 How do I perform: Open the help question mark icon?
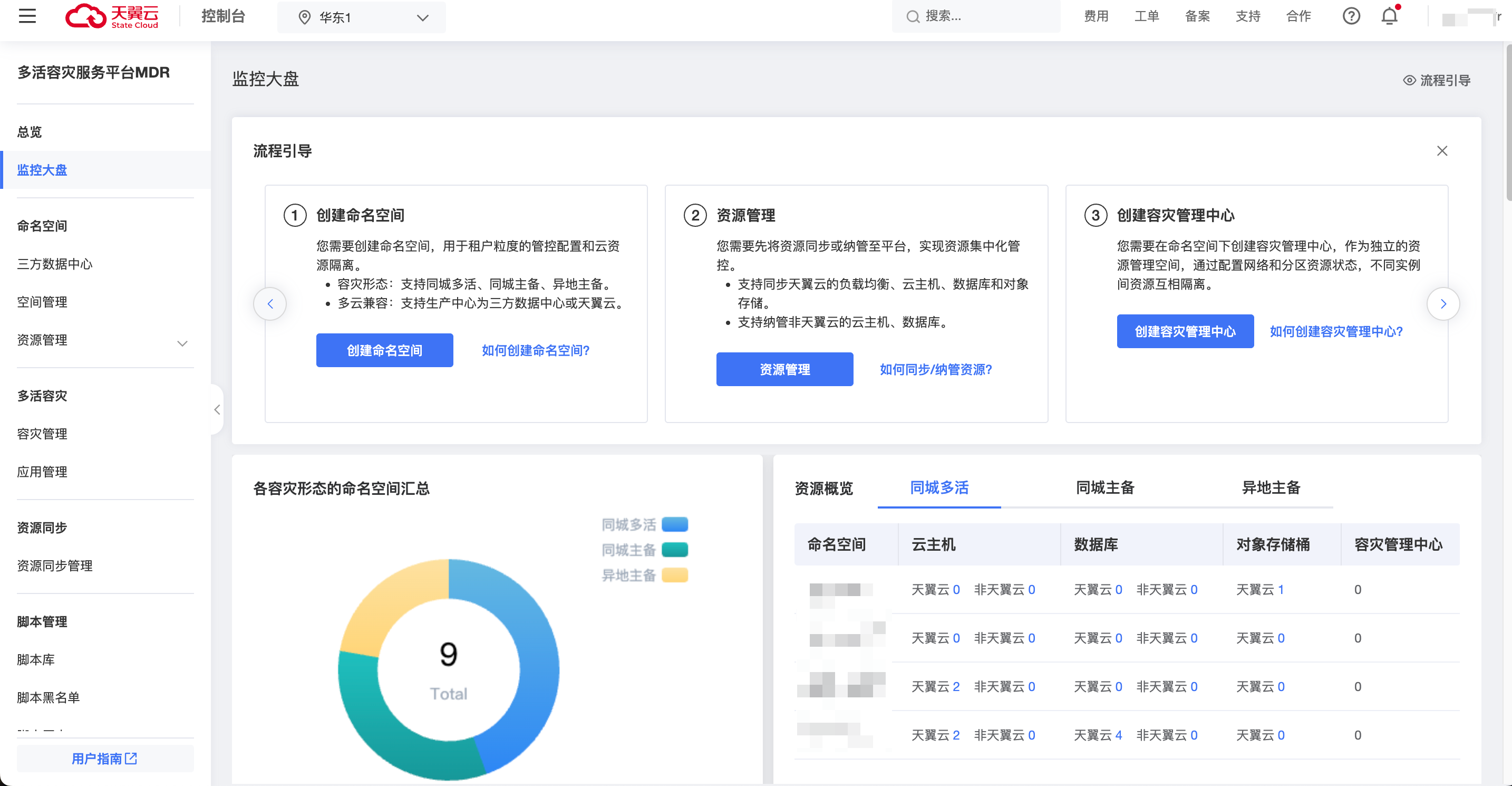pos(1351,16)
